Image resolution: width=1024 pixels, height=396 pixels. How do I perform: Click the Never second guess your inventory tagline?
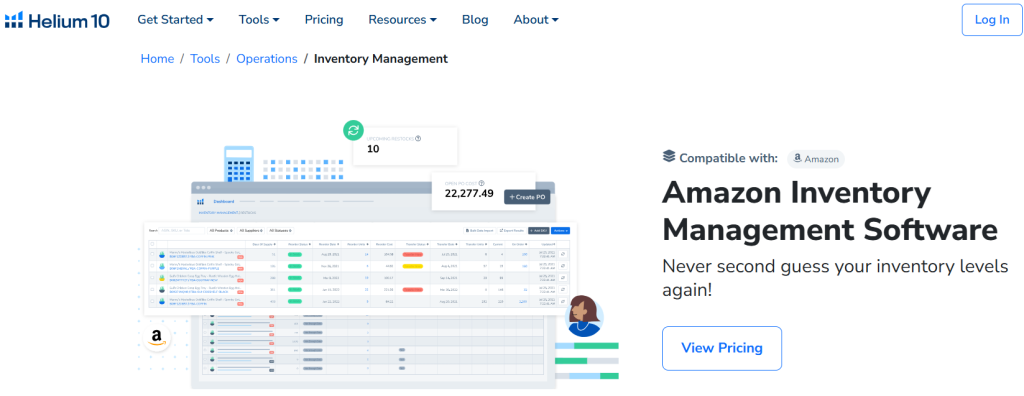click(835, 278)
